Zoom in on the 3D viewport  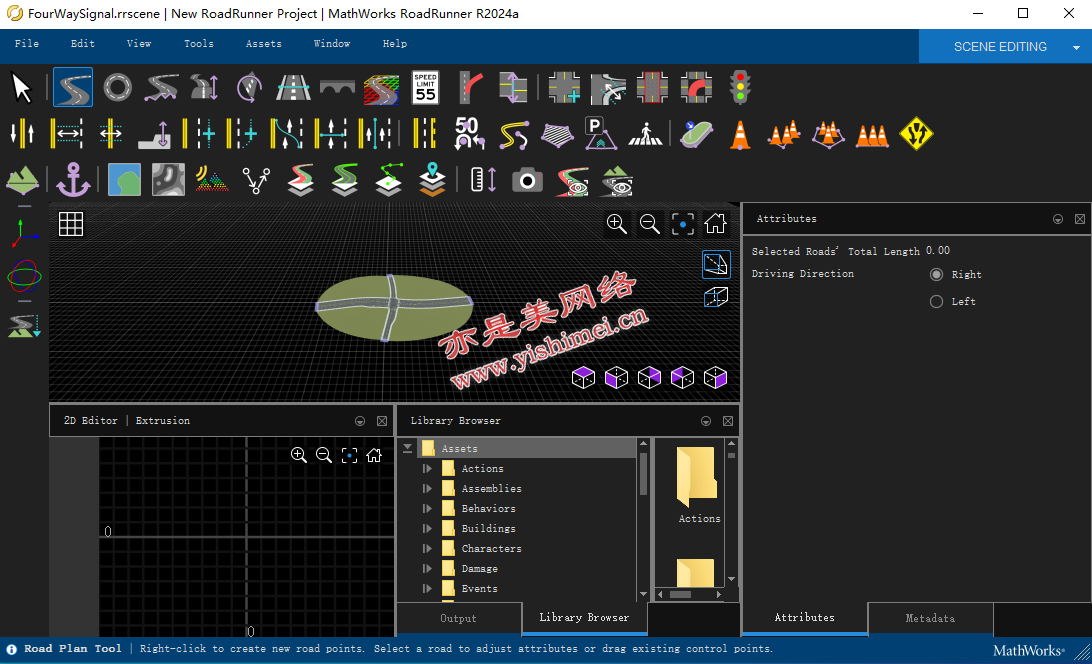(x=616, y=224)
